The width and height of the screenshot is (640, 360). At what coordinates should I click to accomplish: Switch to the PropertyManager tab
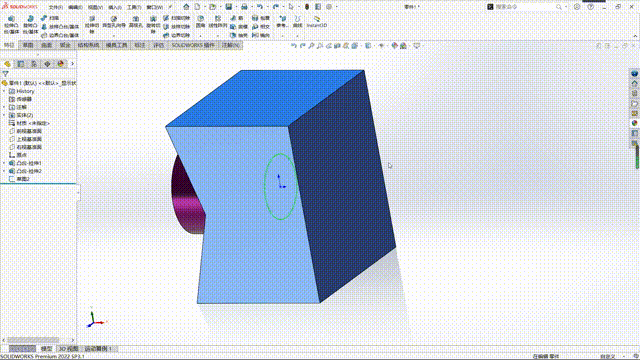pos(21,64)
